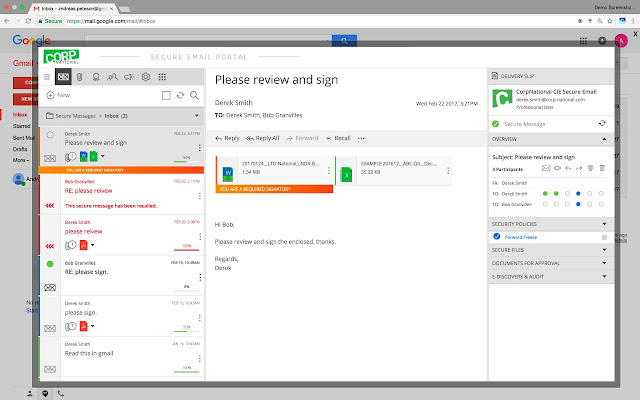Expand Gmail More label in background sidebar

click(20, 160)
